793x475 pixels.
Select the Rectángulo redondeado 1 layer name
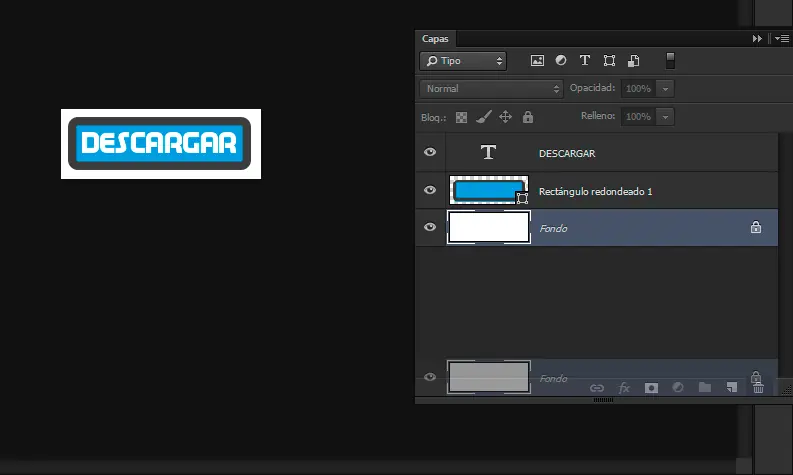coord(595,192)
